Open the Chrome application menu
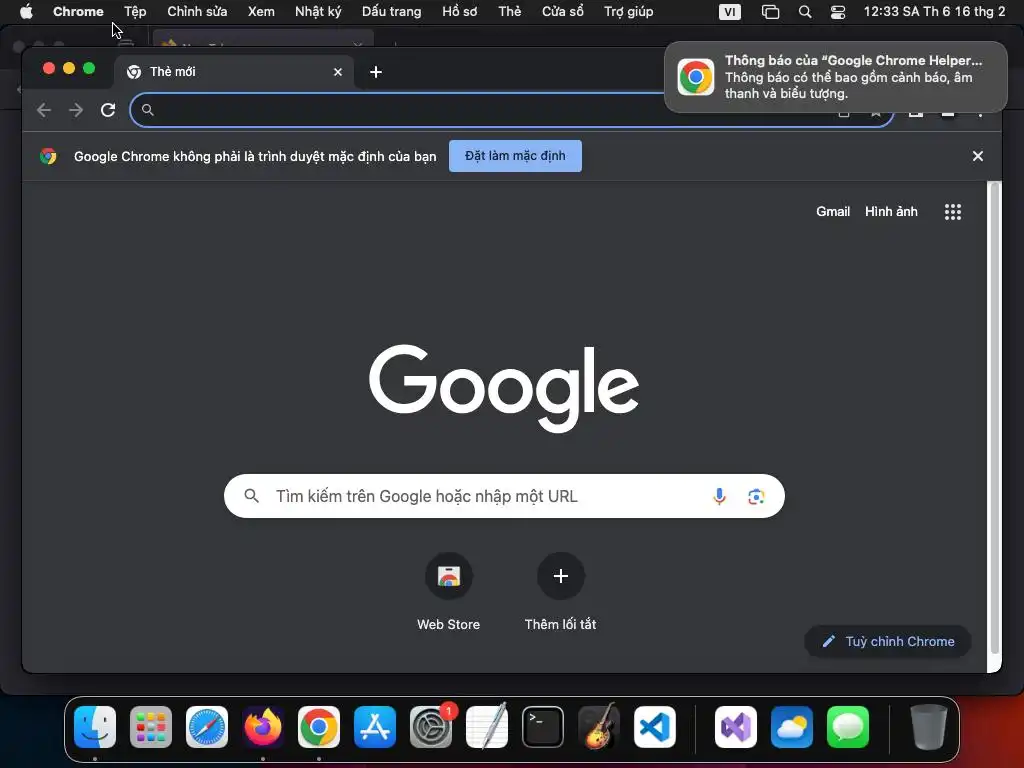 pyautogui.click(x=78, y=12)
